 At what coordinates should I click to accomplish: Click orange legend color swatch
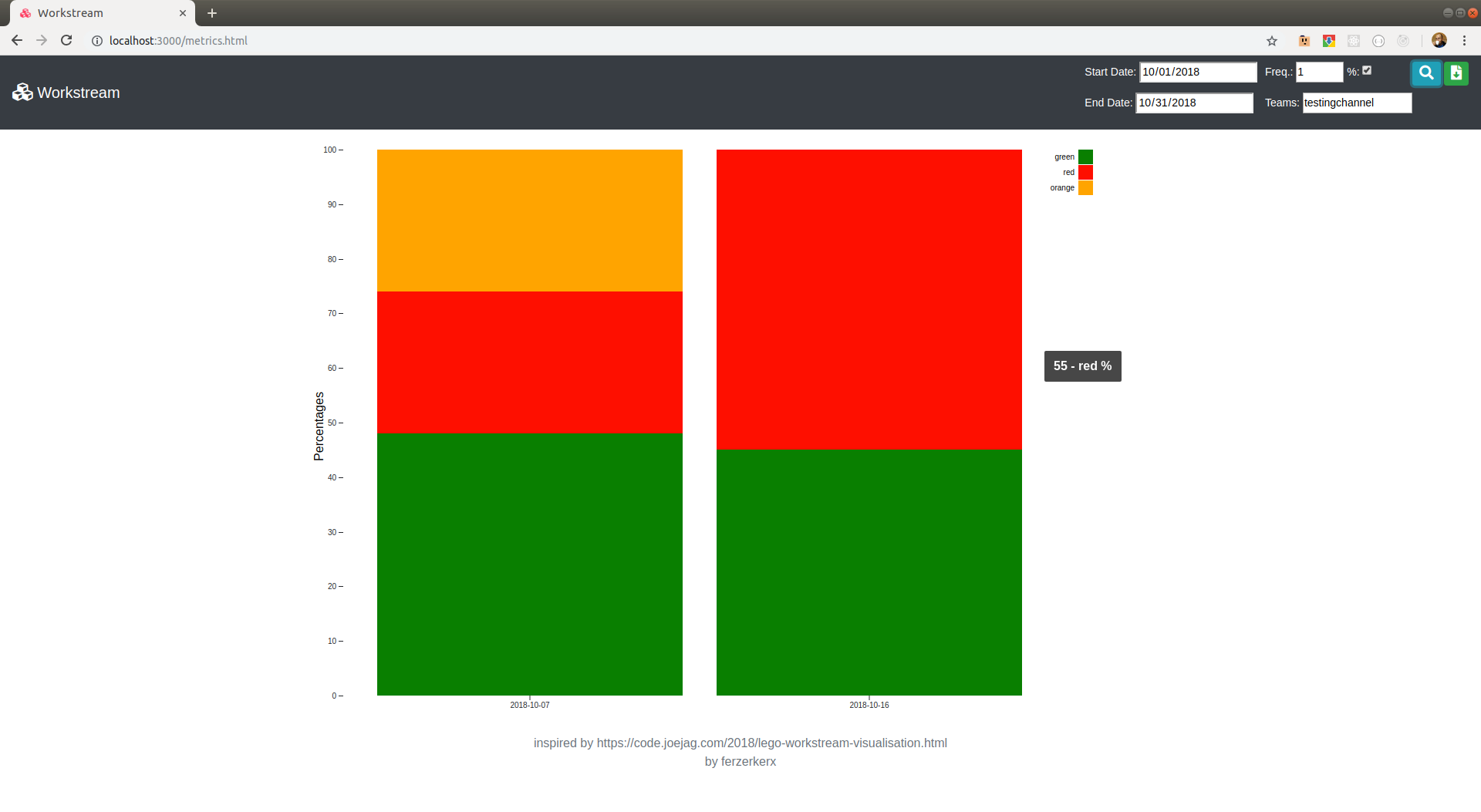point(1085,187)
